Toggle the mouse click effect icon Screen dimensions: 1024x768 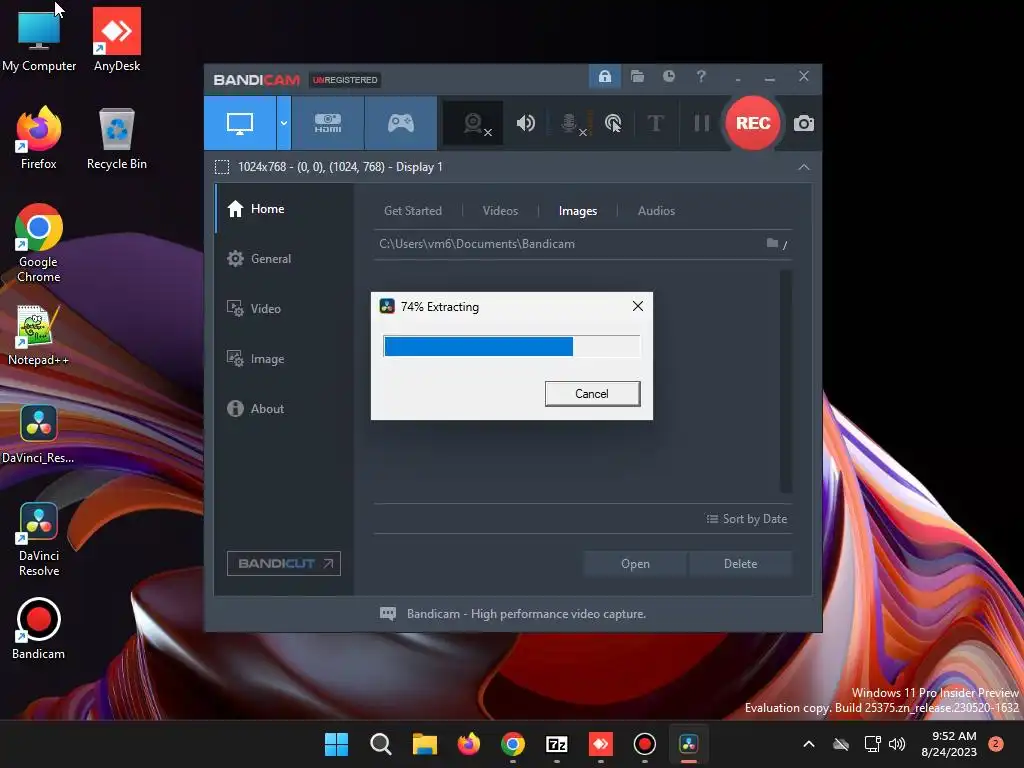[613, 123]
